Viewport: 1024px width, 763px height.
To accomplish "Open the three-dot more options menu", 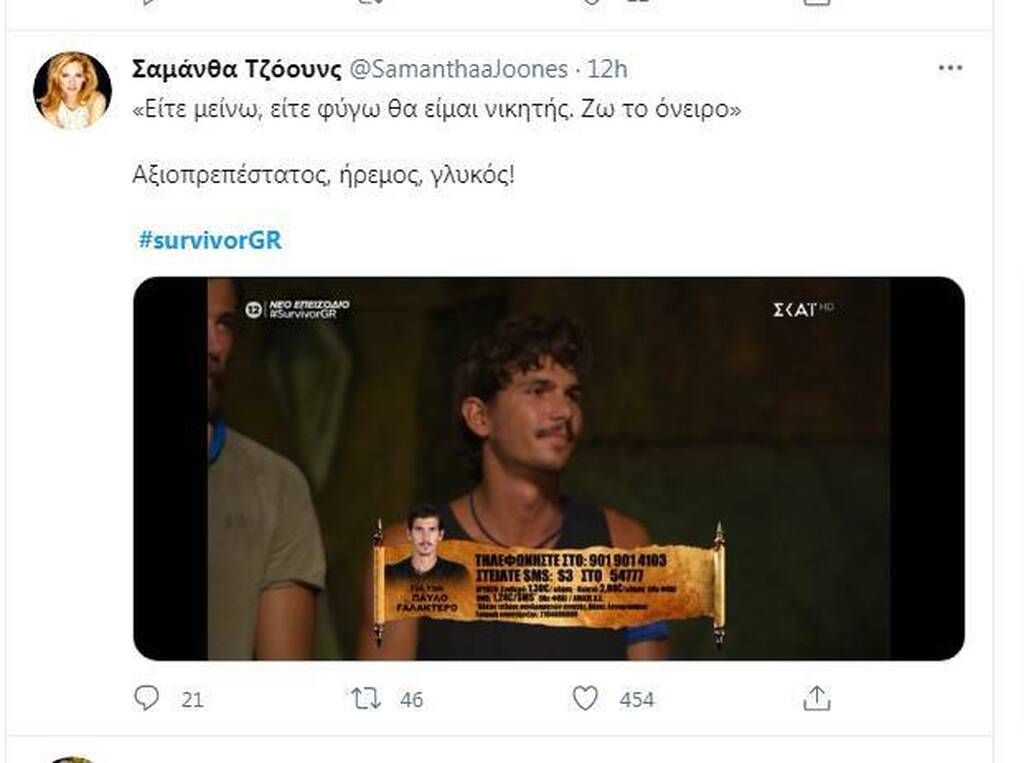I will (x=950, y=68).
